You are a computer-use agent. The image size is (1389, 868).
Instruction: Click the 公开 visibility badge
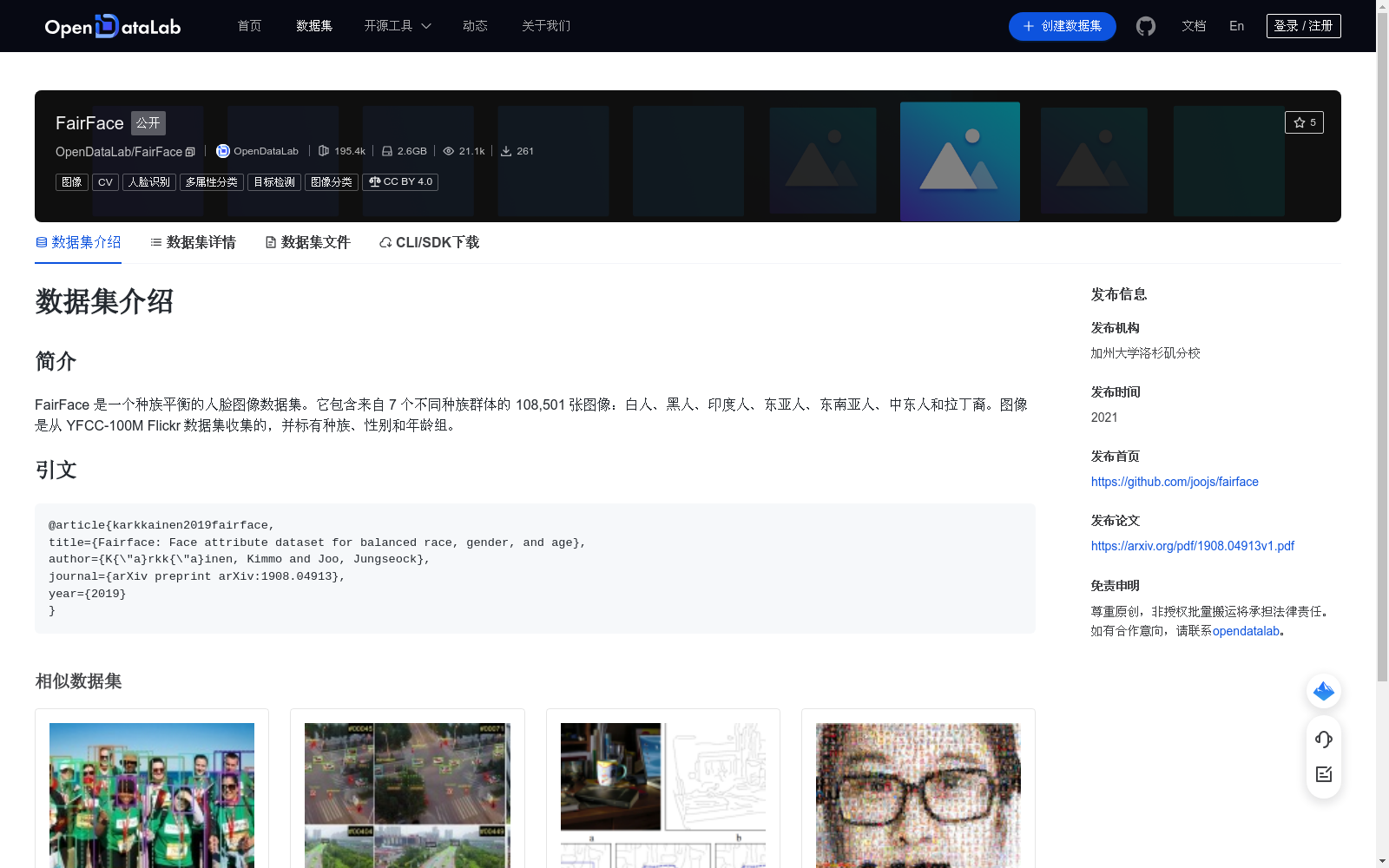tap(148, 123)
